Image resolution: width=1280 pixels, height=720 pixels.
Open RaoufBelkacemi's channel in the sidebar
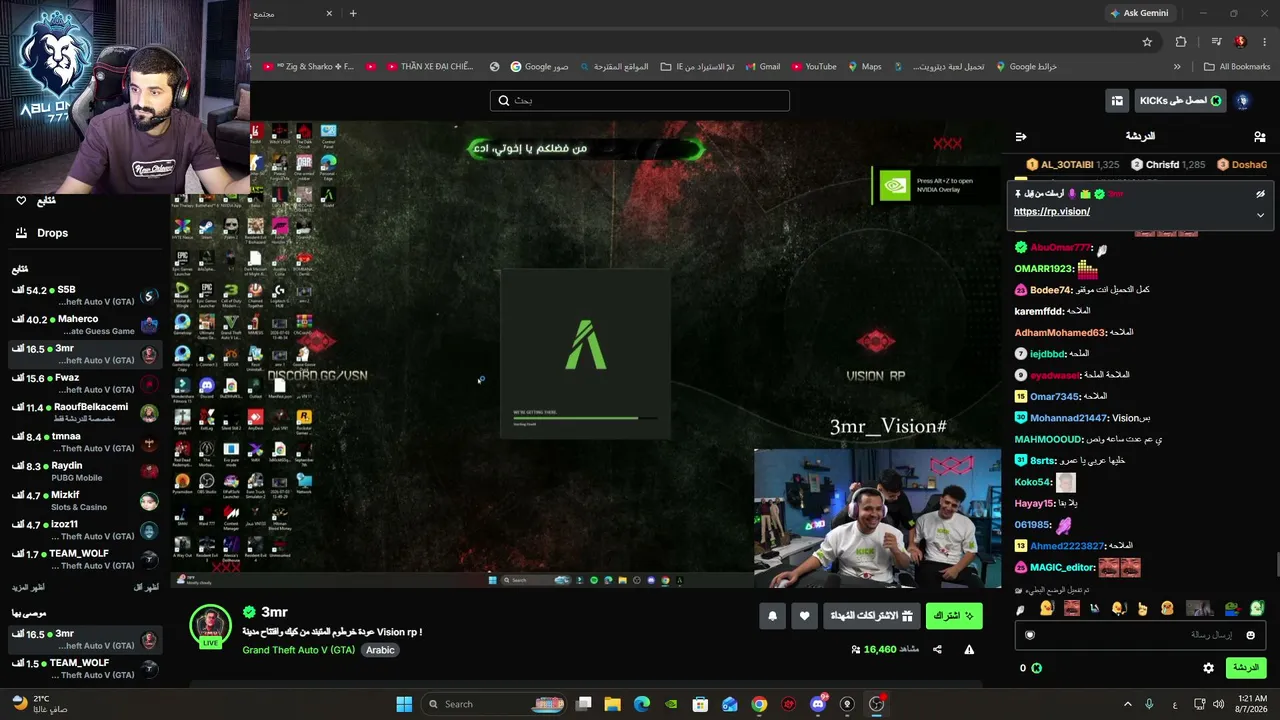(85, 413)
